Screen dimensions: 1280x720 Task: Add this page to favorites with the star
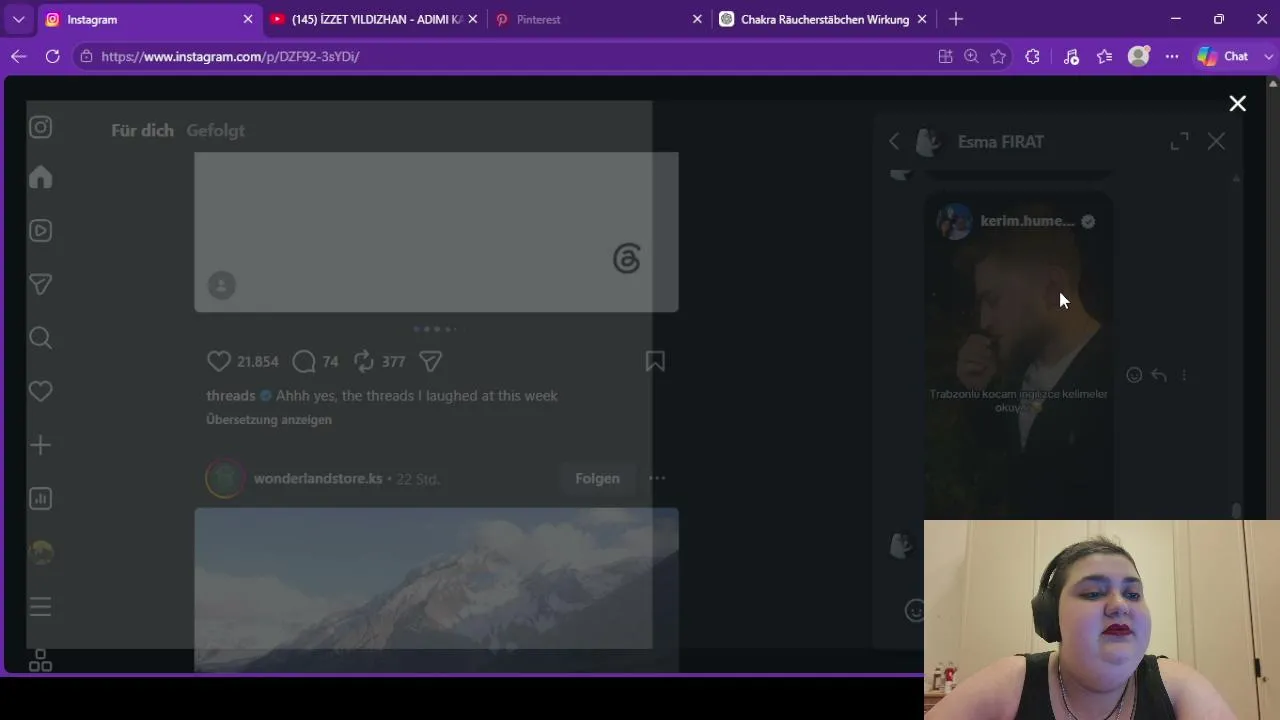(x=998, y=57)
